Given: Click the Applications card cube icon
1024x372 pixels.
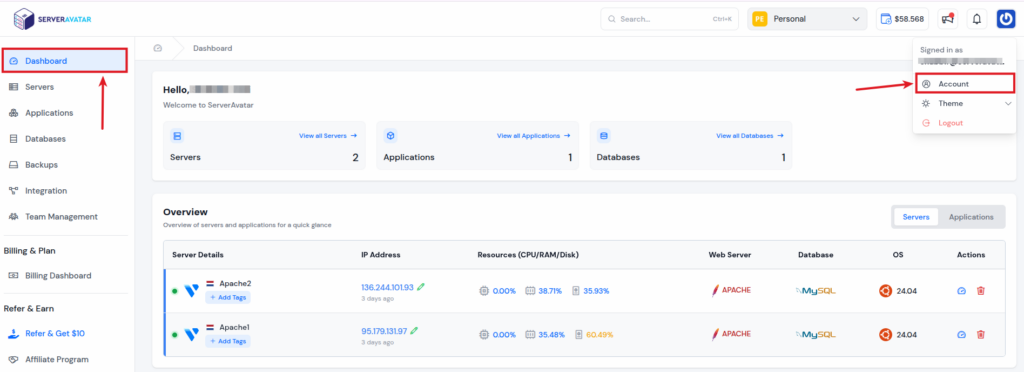Looking at the screenshot, I should click(x=391, y=136).
